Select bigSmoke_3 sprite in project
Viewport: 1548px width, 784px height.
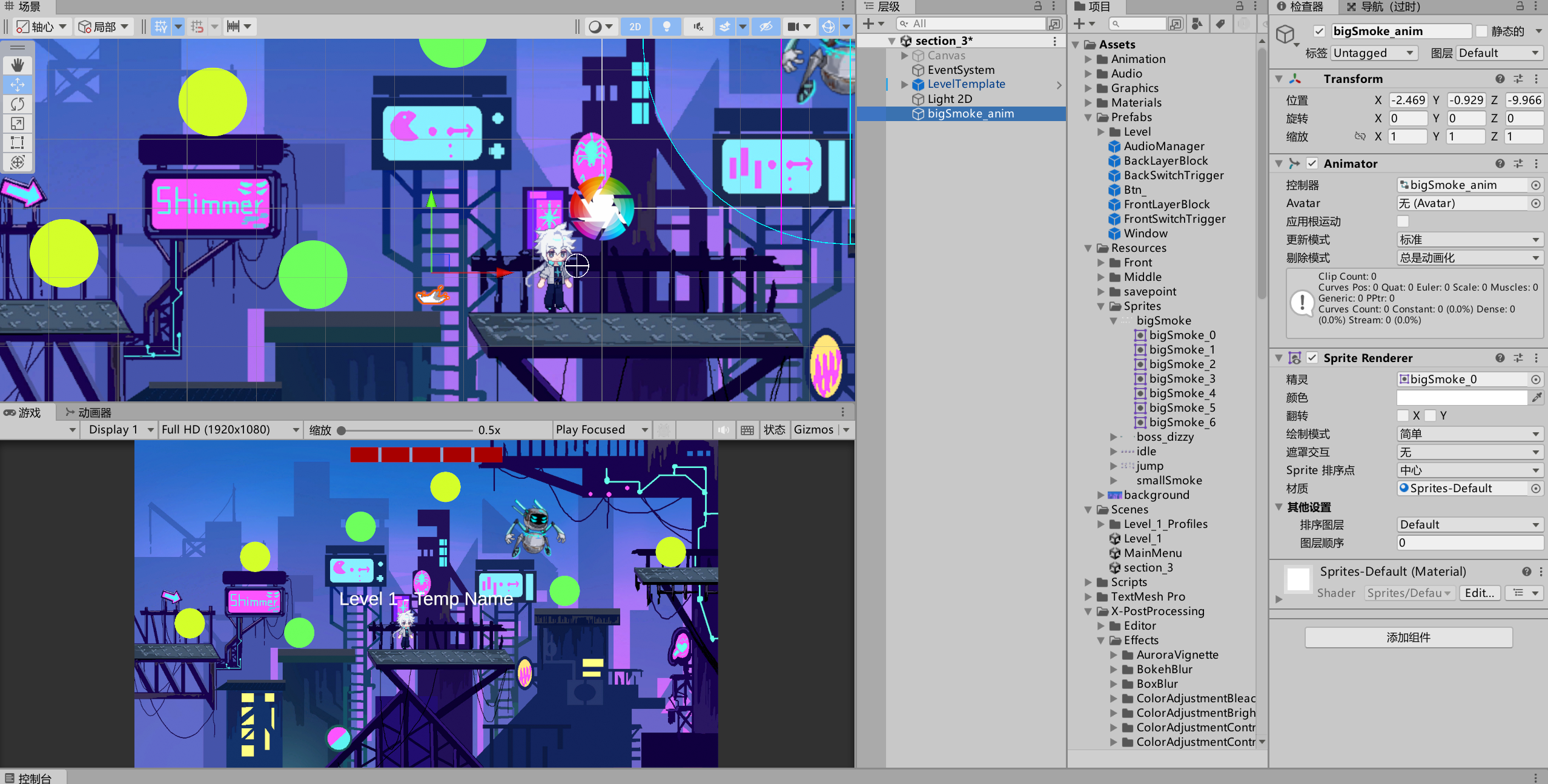click(x=1181, y=379)
